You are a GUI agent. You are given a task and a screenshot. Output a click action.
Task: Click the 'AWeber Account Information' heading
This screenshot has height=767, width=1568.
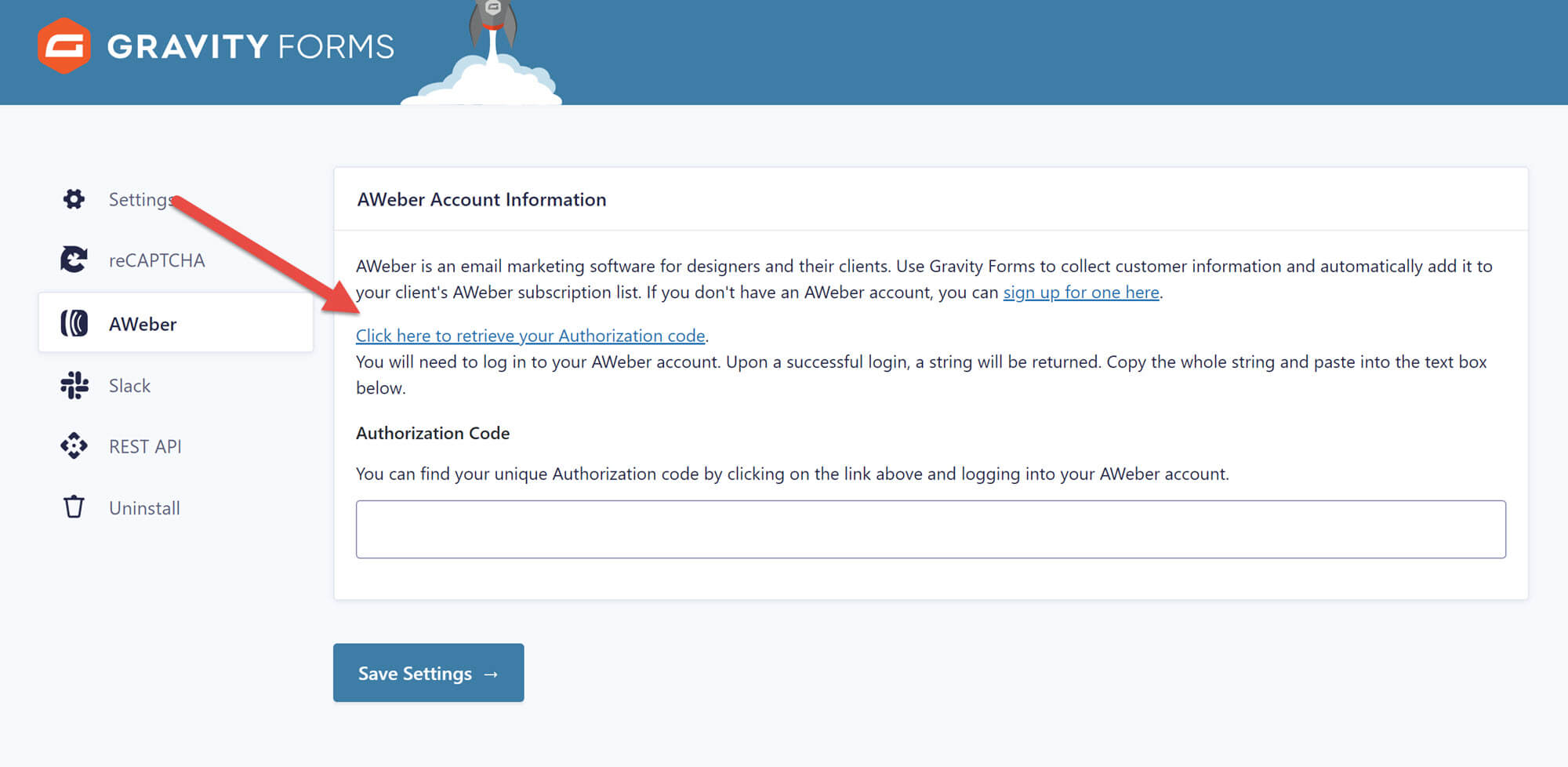pos(481,200)
